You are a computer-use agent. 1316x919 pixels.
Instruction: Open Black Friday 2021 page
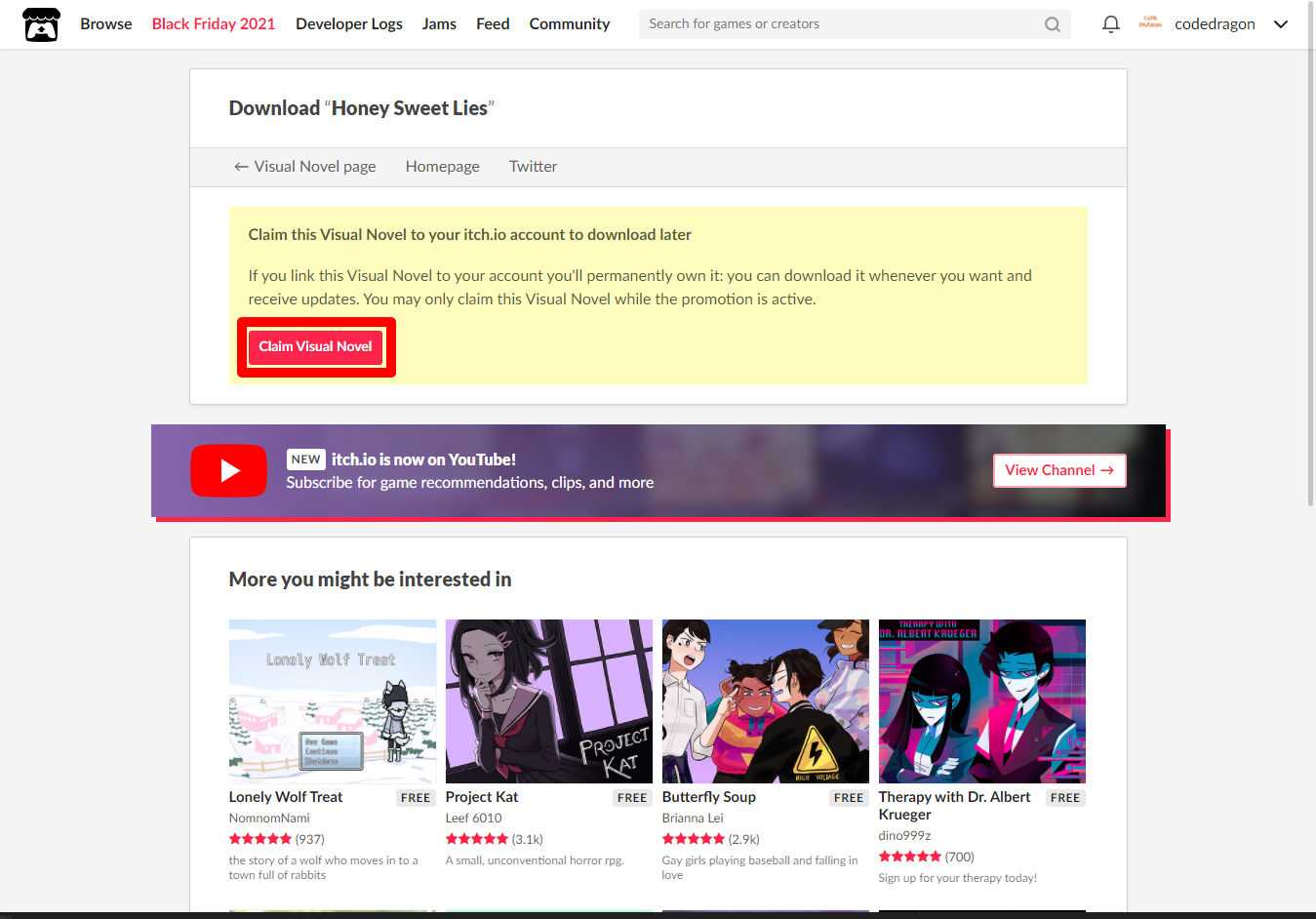[214, 23]
